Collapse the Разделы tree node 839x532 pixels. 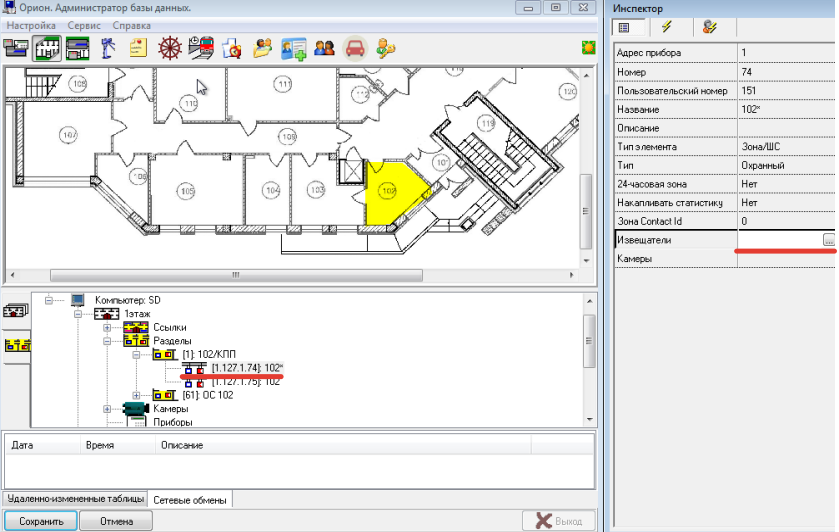click(108, 341)
